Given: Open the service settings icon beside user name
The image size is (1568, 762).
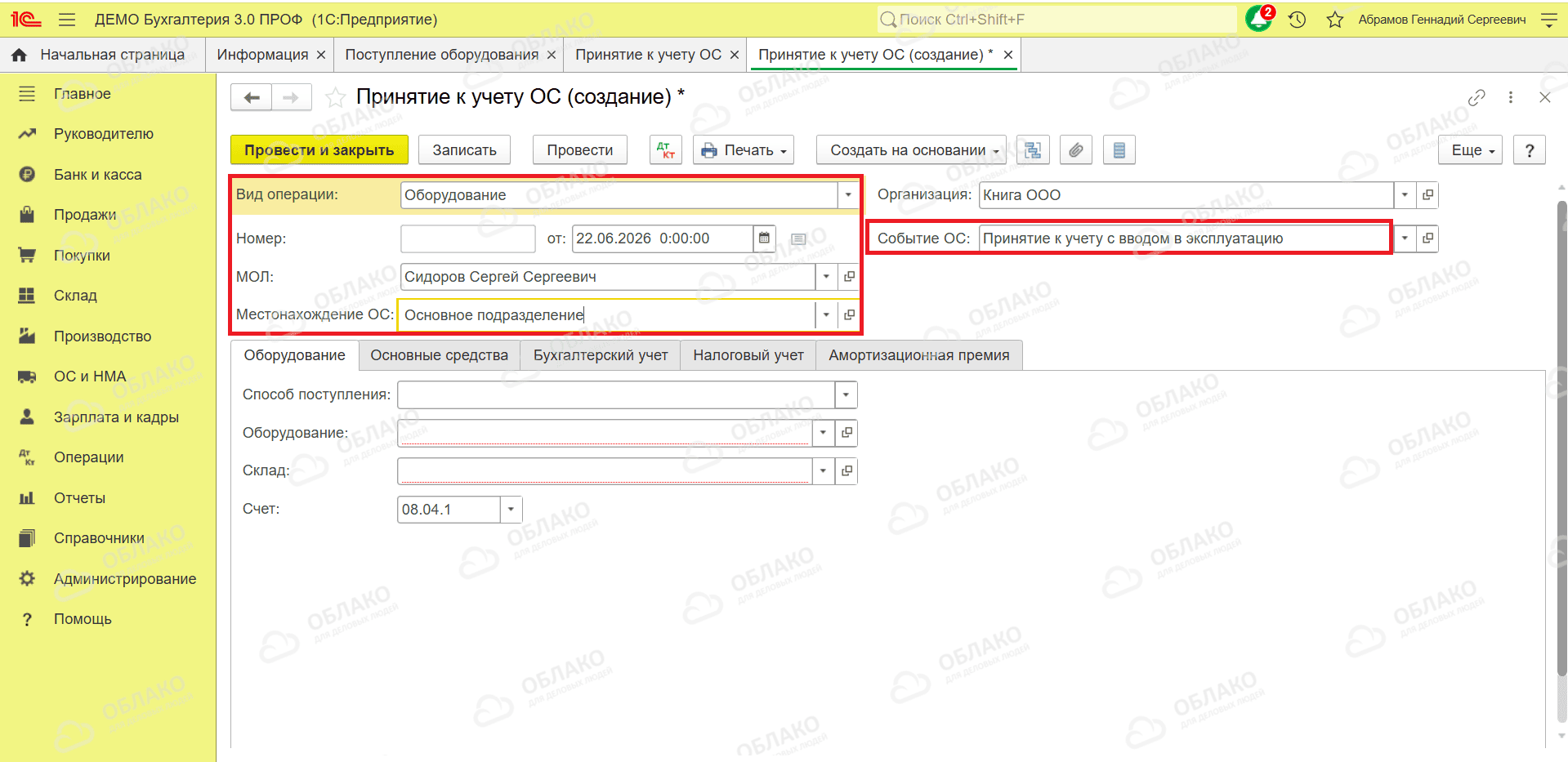Looking at the screenshot, I should click(1548, 20).
